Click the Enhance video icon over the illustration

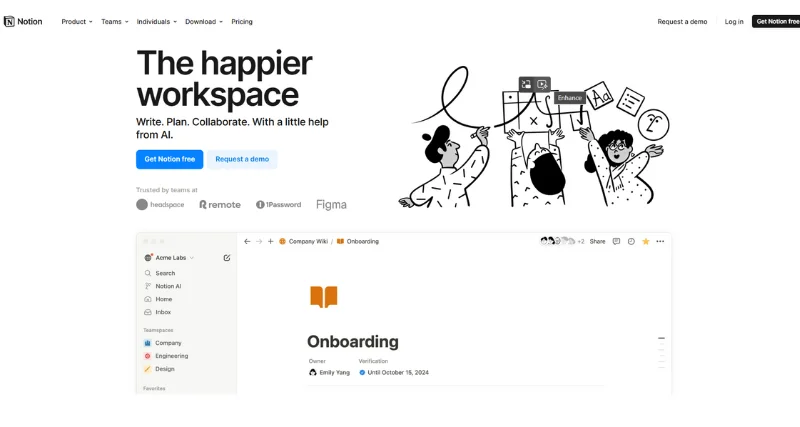542,85
